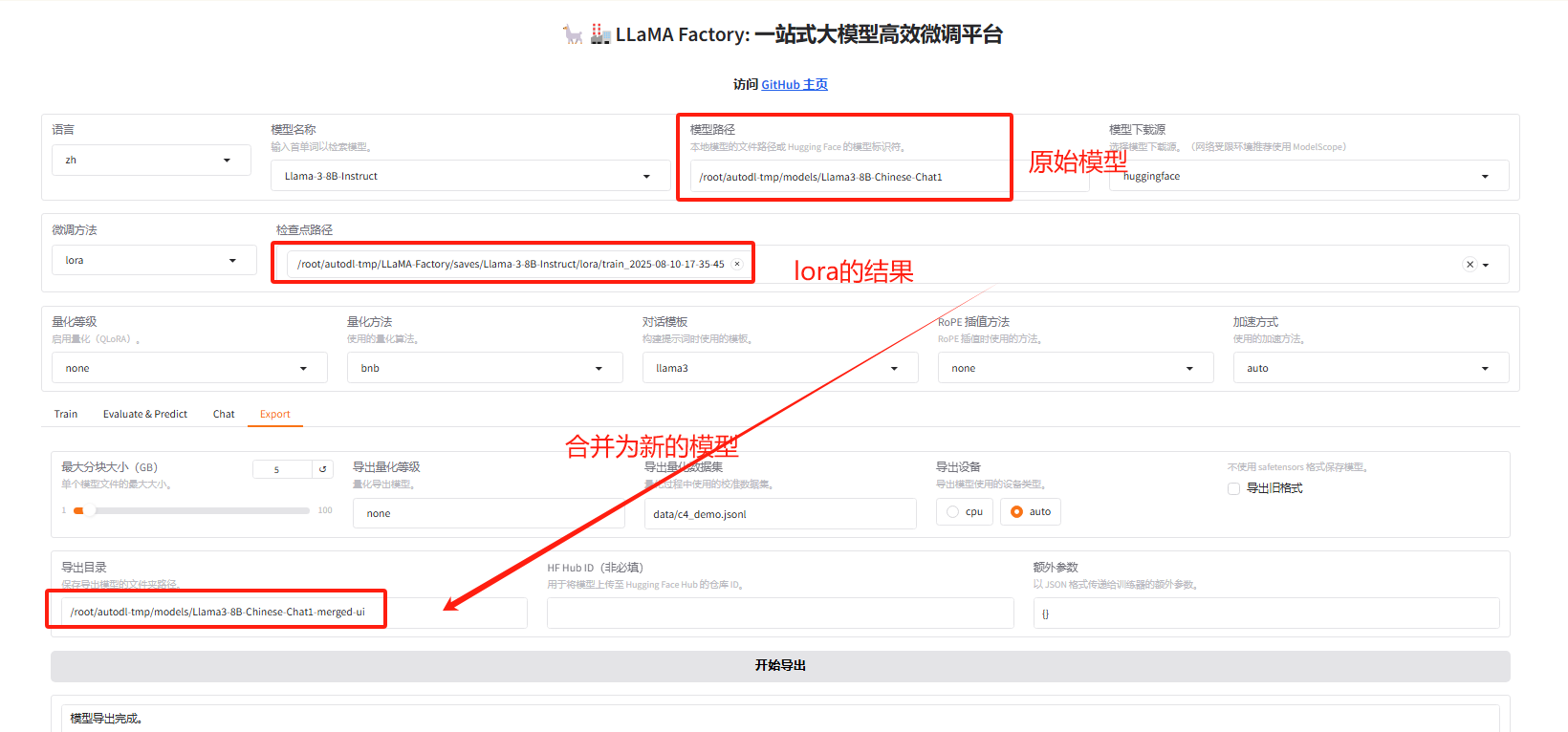Switch to the Train tab
Viewport: 1568px width, 732px height.
click(x=66, y=414)
